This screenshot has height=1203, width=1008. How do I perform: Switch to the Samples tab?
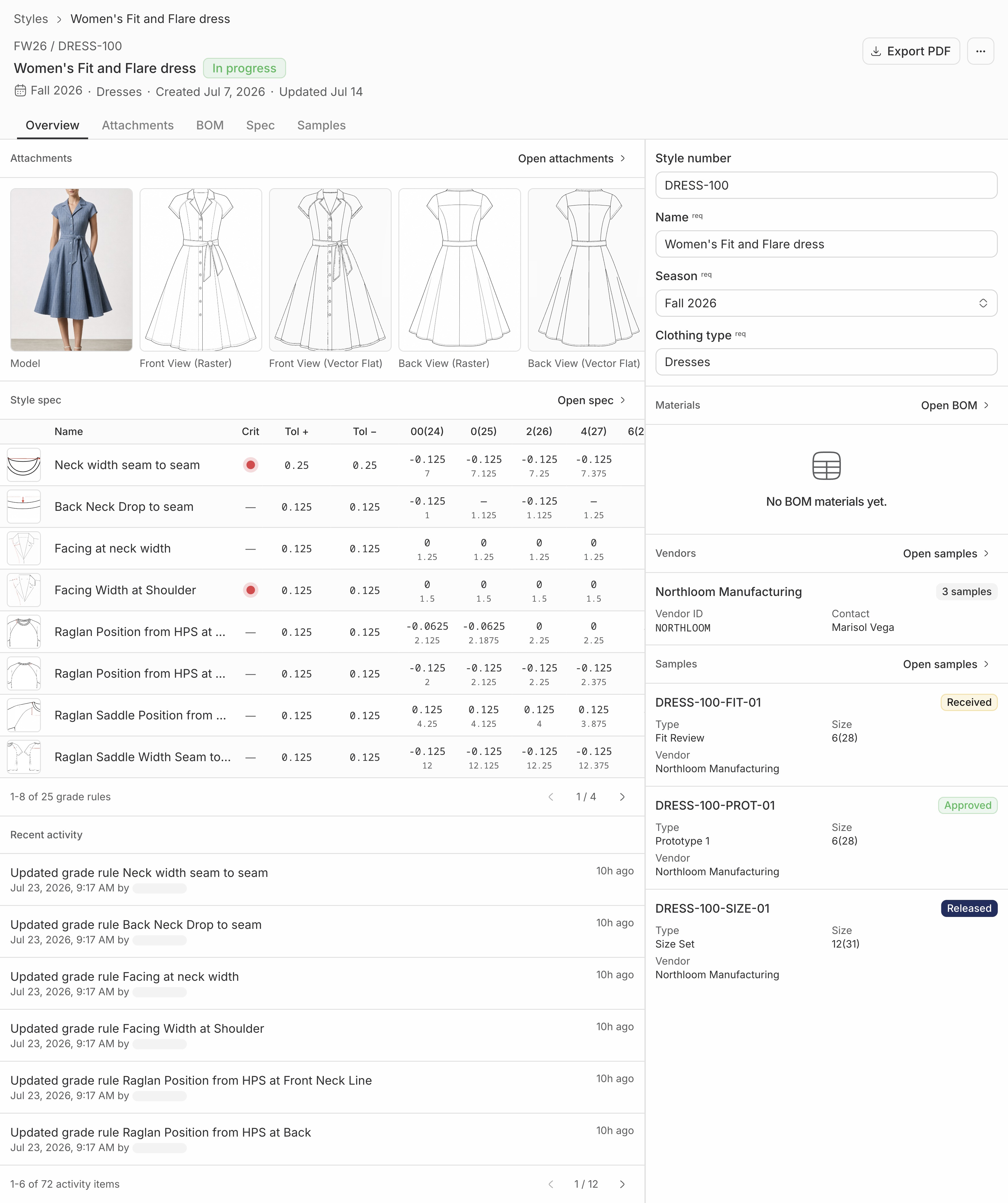pyautogui.click(x=321, y=125)
